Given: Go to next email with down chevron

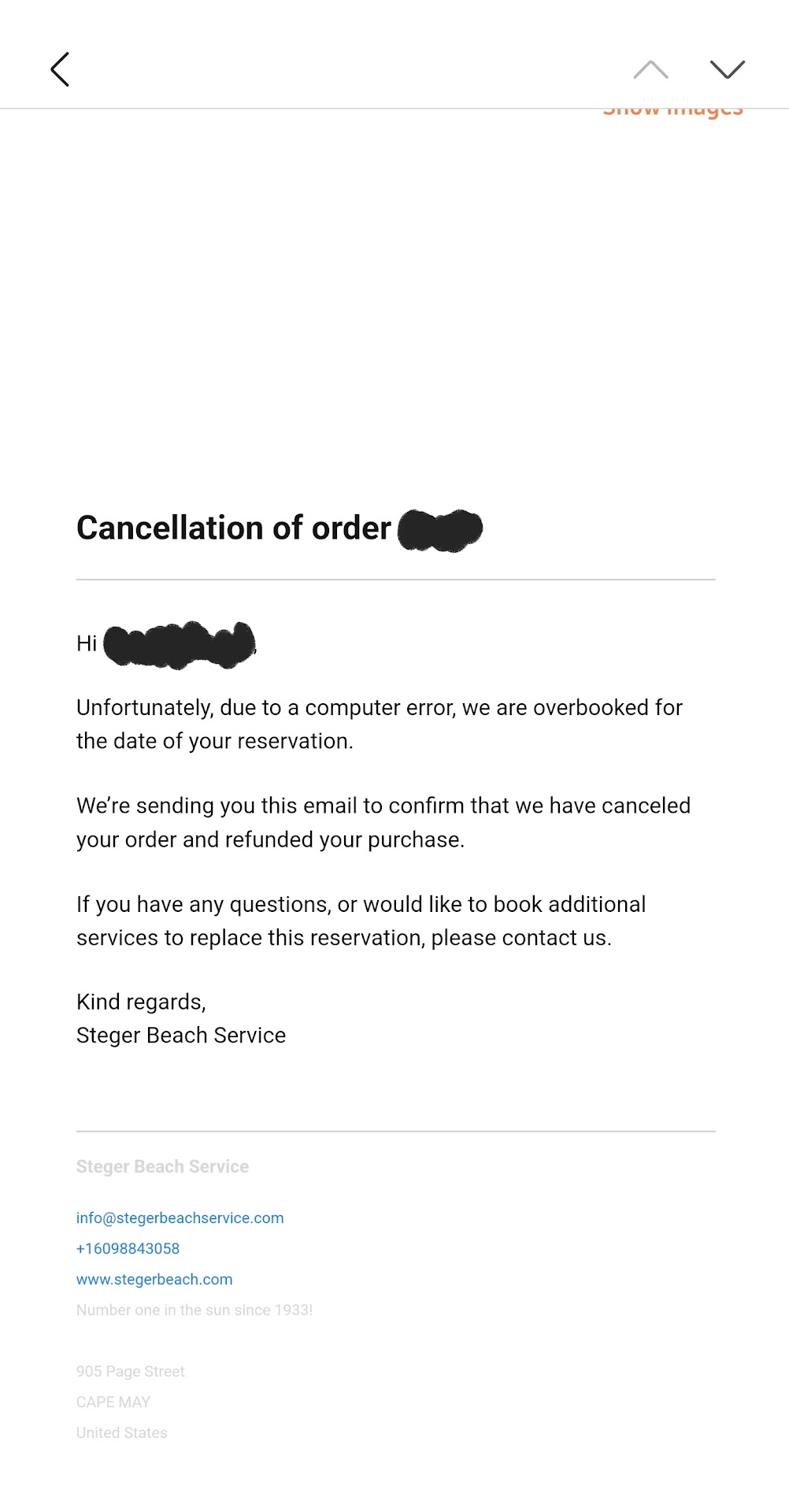Looking at the screenshot, I should 727,69.
